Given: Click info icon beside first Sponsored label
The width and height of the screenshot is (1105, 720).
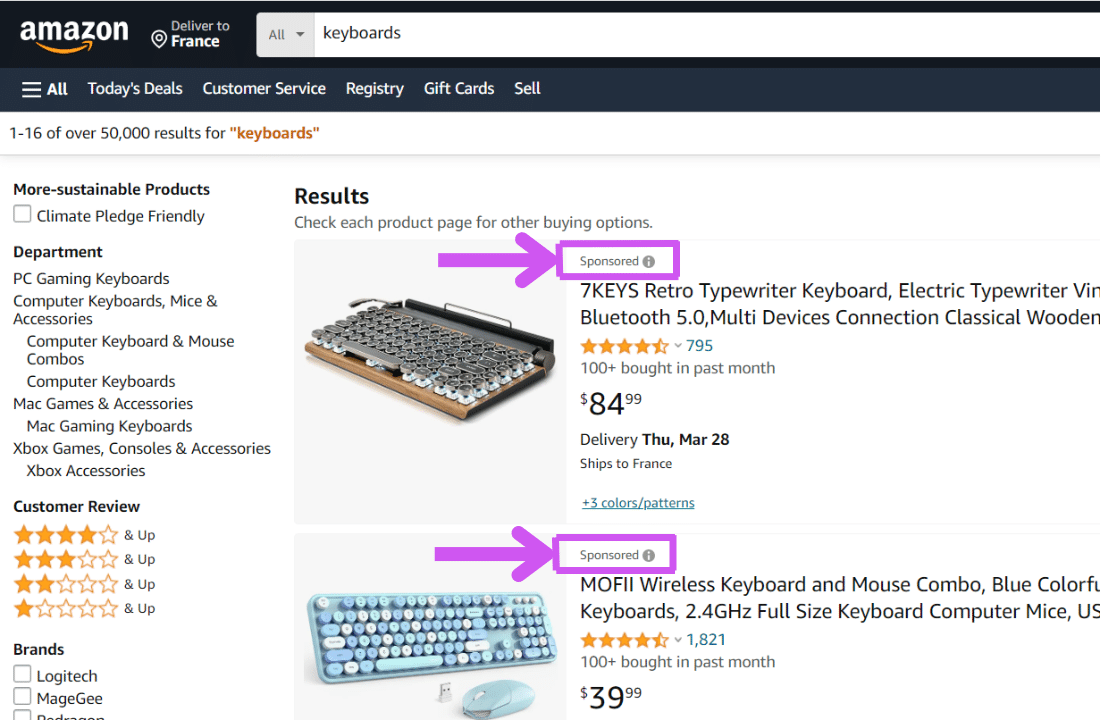Looking at the screenshot, I should (x=649, y=262).
